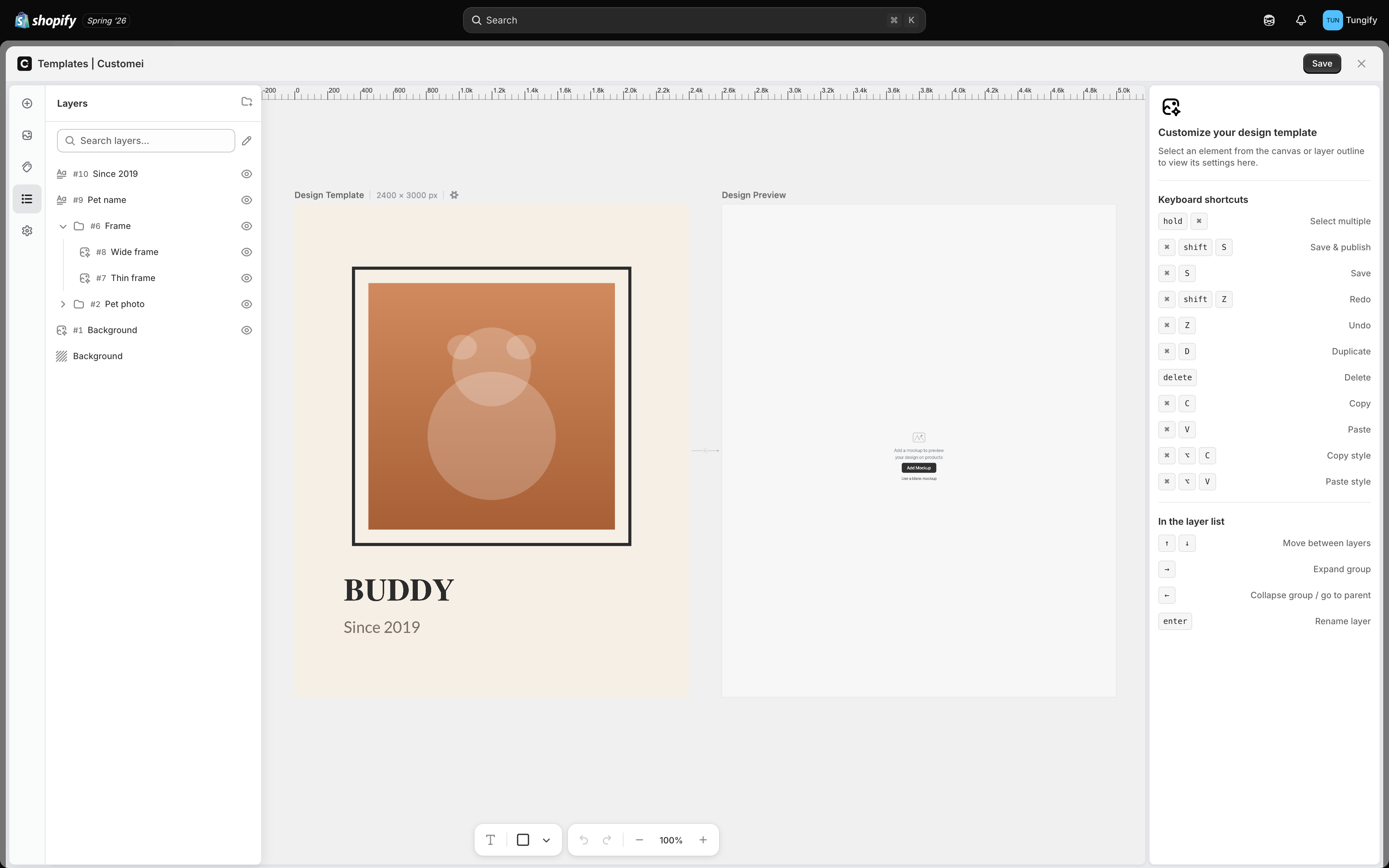
Task: Zoom out with the minus button
Action: (639, 840)
